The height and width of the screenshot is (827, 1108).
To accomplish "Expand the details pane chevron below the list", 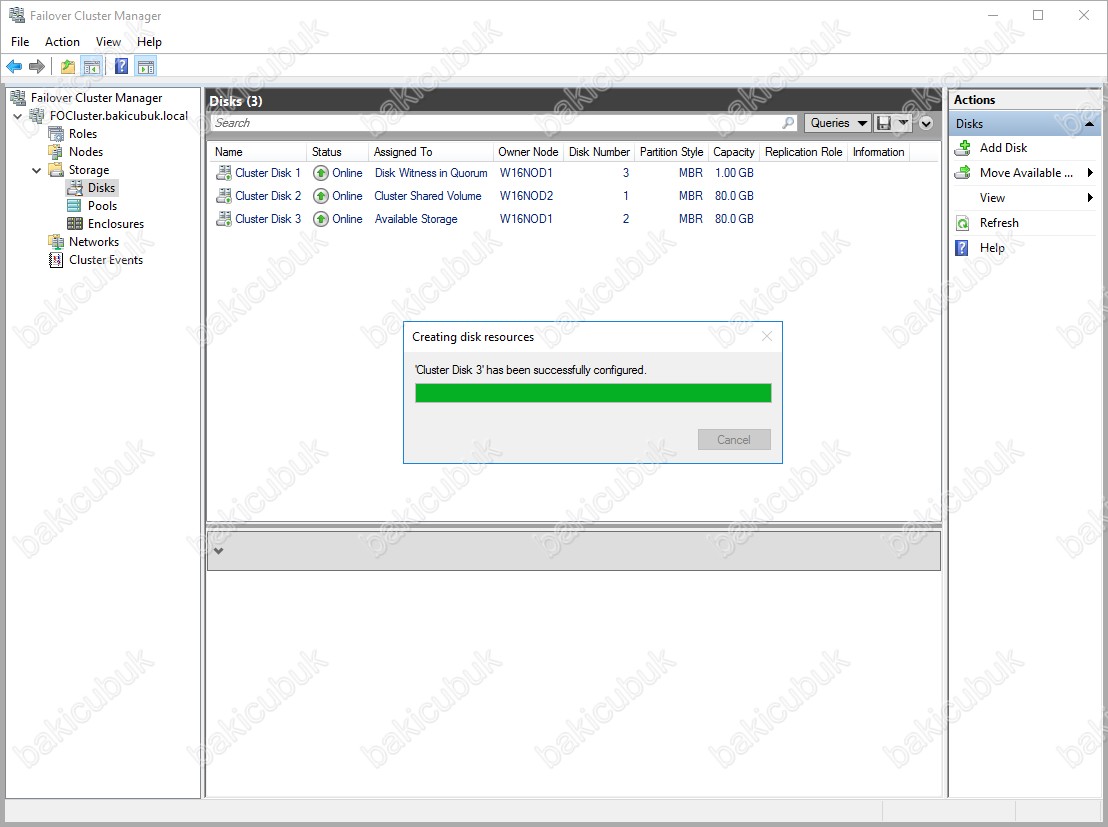I will (x=219, y=551).
